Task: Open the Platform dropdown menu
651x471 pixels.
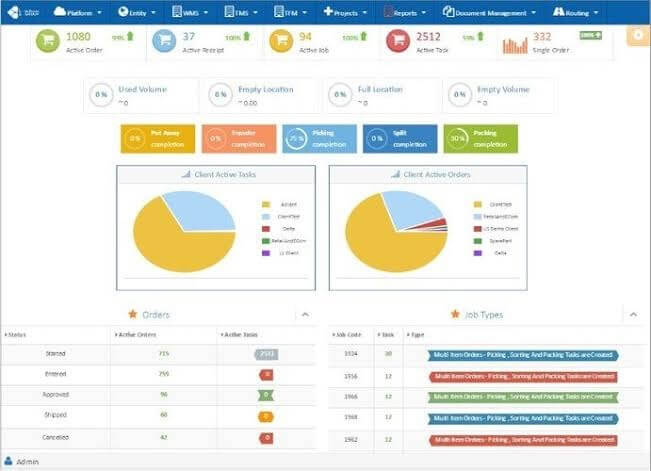Action: coord(78,12)
